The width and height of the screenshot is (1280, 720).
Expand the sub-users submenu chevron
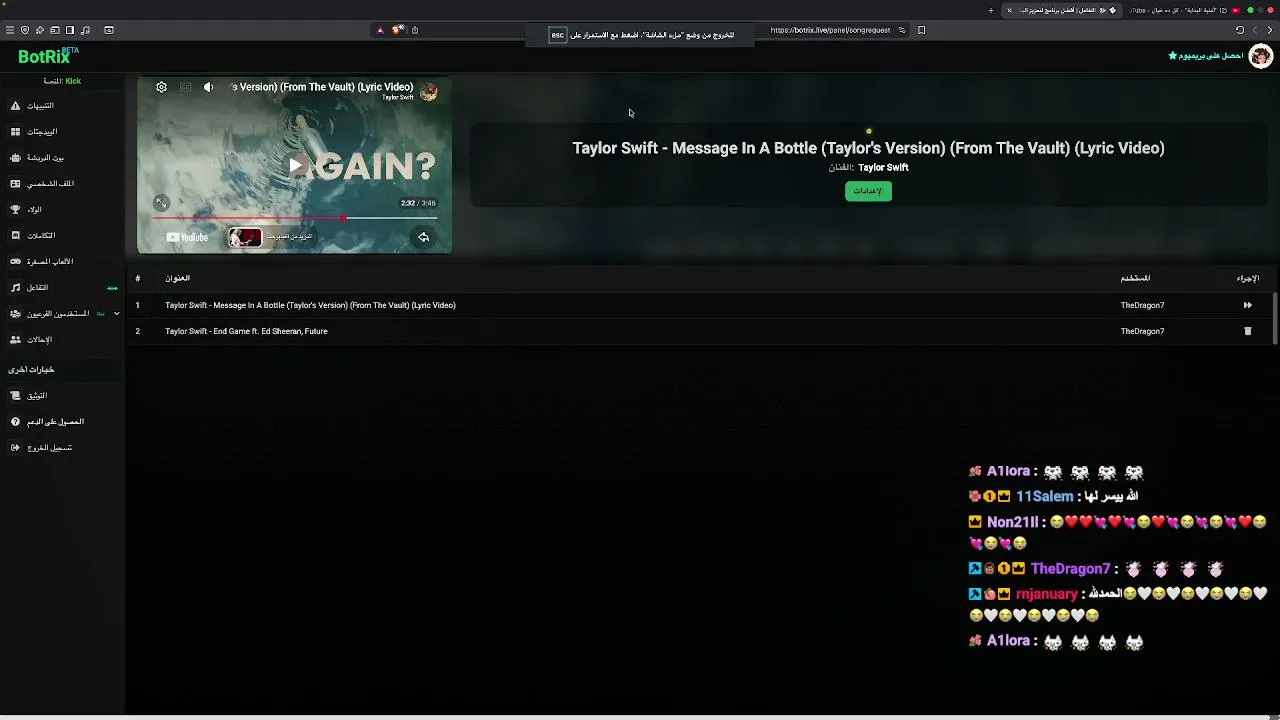coord(117,313)
